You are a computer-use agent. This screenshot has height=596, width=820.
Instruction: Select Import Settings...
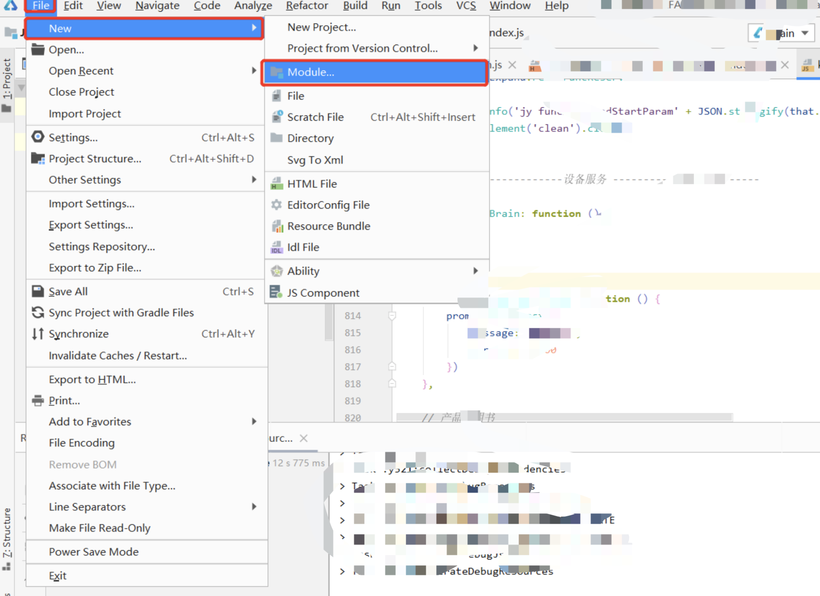92,203
